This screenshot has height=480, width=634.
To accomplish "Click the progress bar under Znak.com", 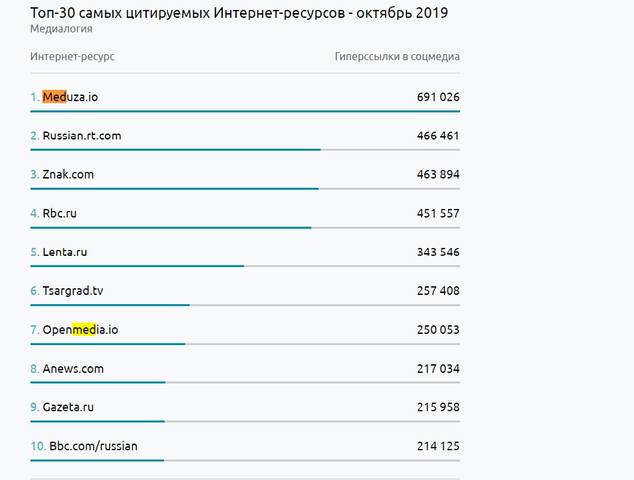I will pyautogui.click(x=175, y=188).
